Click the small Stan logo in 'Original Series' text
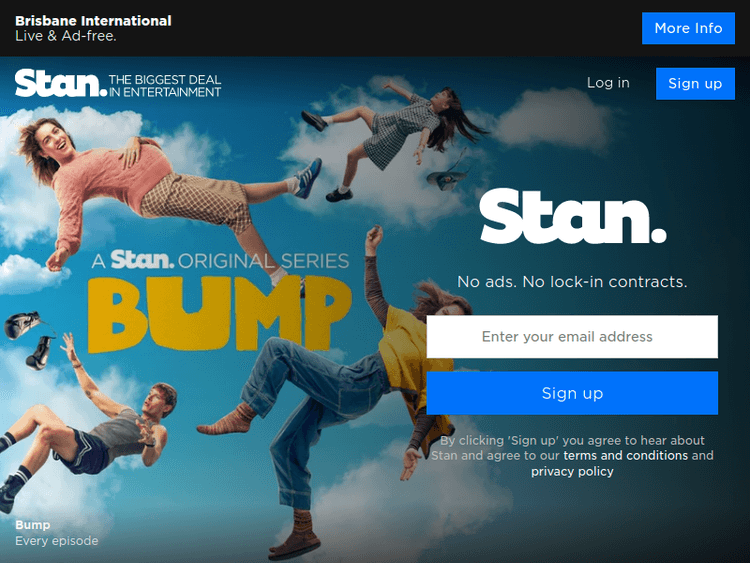The height and width of the screenshot is (563, 750). (x=142, y=261)
